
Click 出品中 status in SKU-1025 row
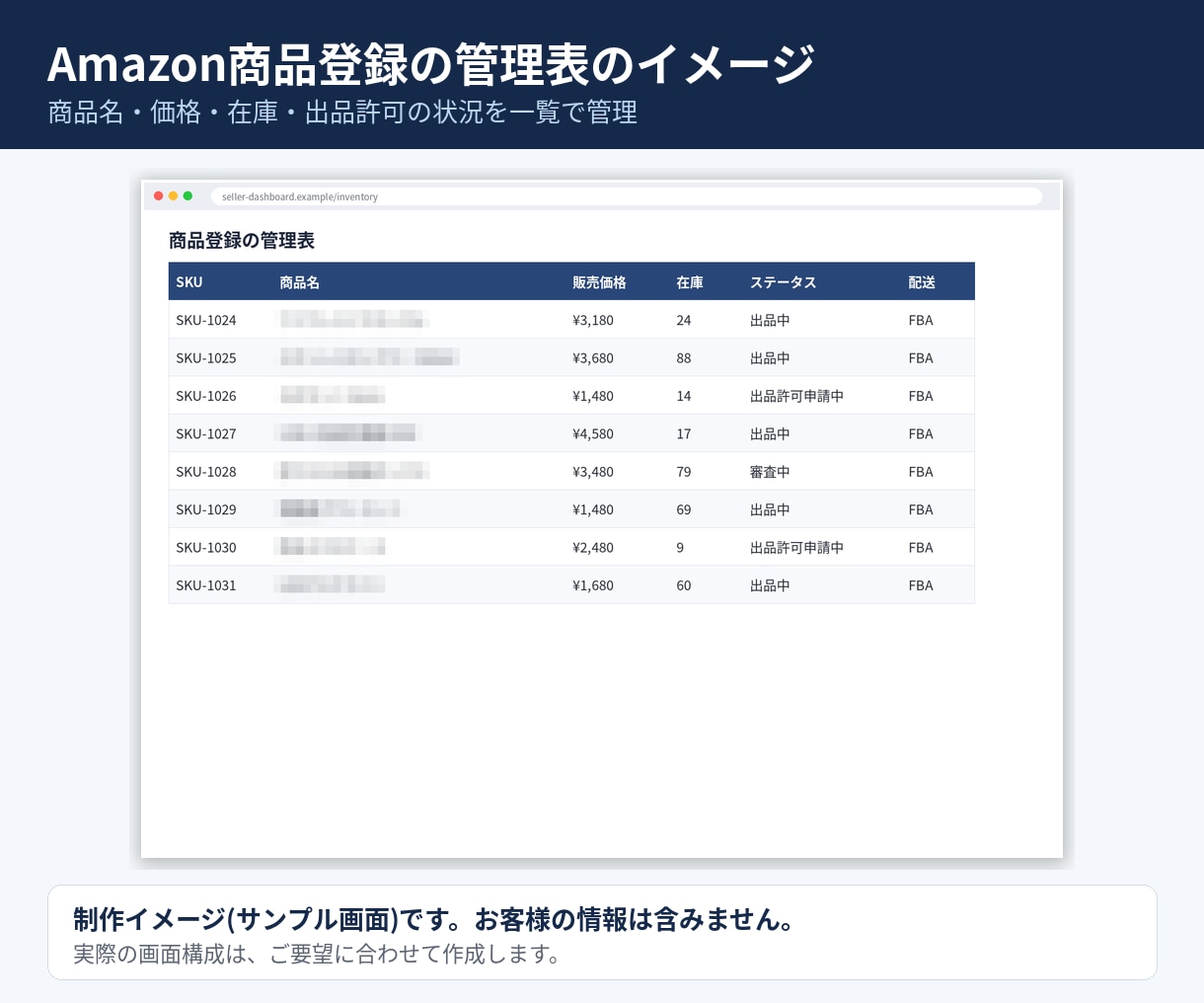770,358
